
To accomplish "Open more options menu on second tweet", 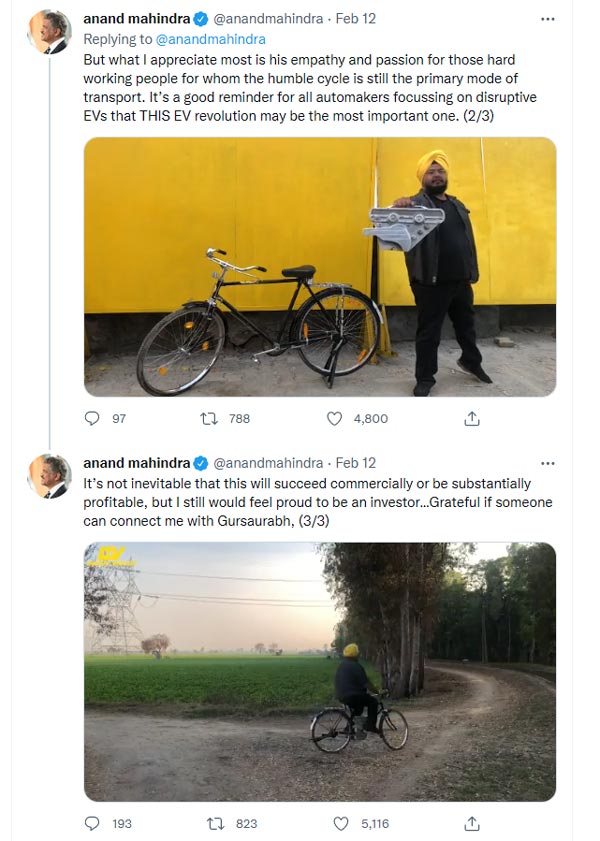I will pyautogui.click(x=547, y=463).
